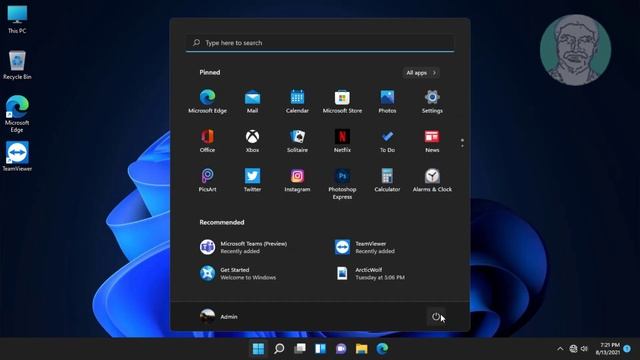Click the power button in Start menu
The width and height of the screenshot is (640, 360).
click(x=436, y=316)
